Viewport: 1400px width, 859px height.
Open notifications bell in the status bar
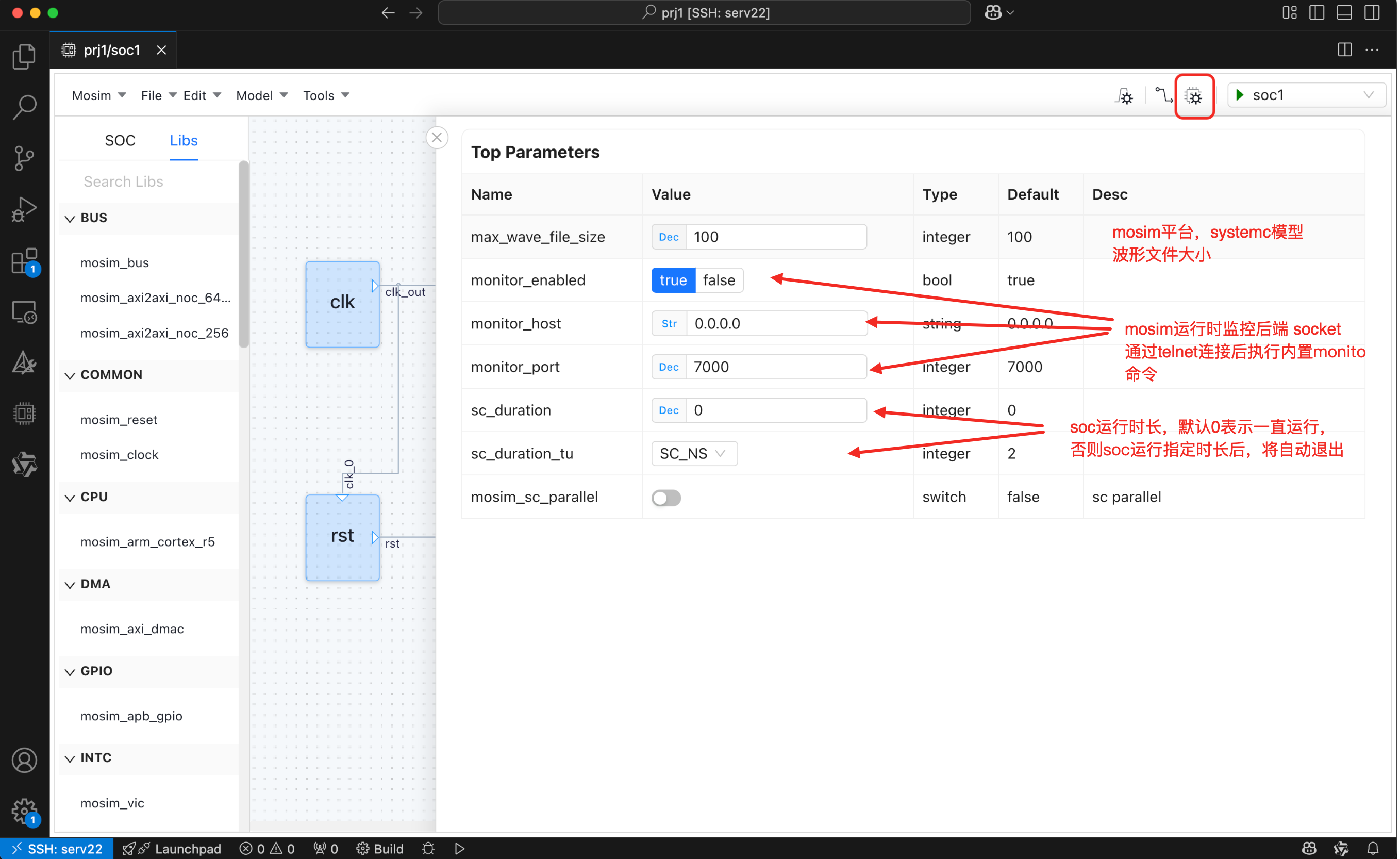click(1373, 848)
